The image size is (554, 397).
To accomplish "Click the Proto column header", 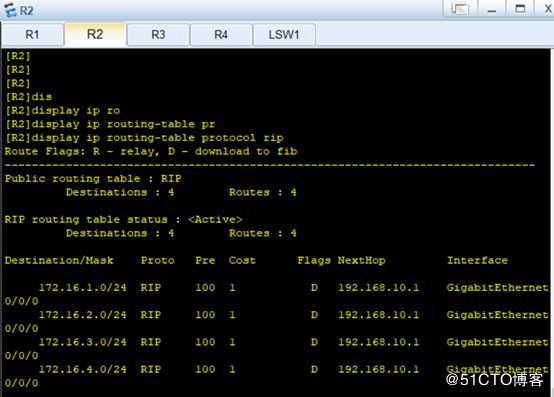I will (158, 260).
